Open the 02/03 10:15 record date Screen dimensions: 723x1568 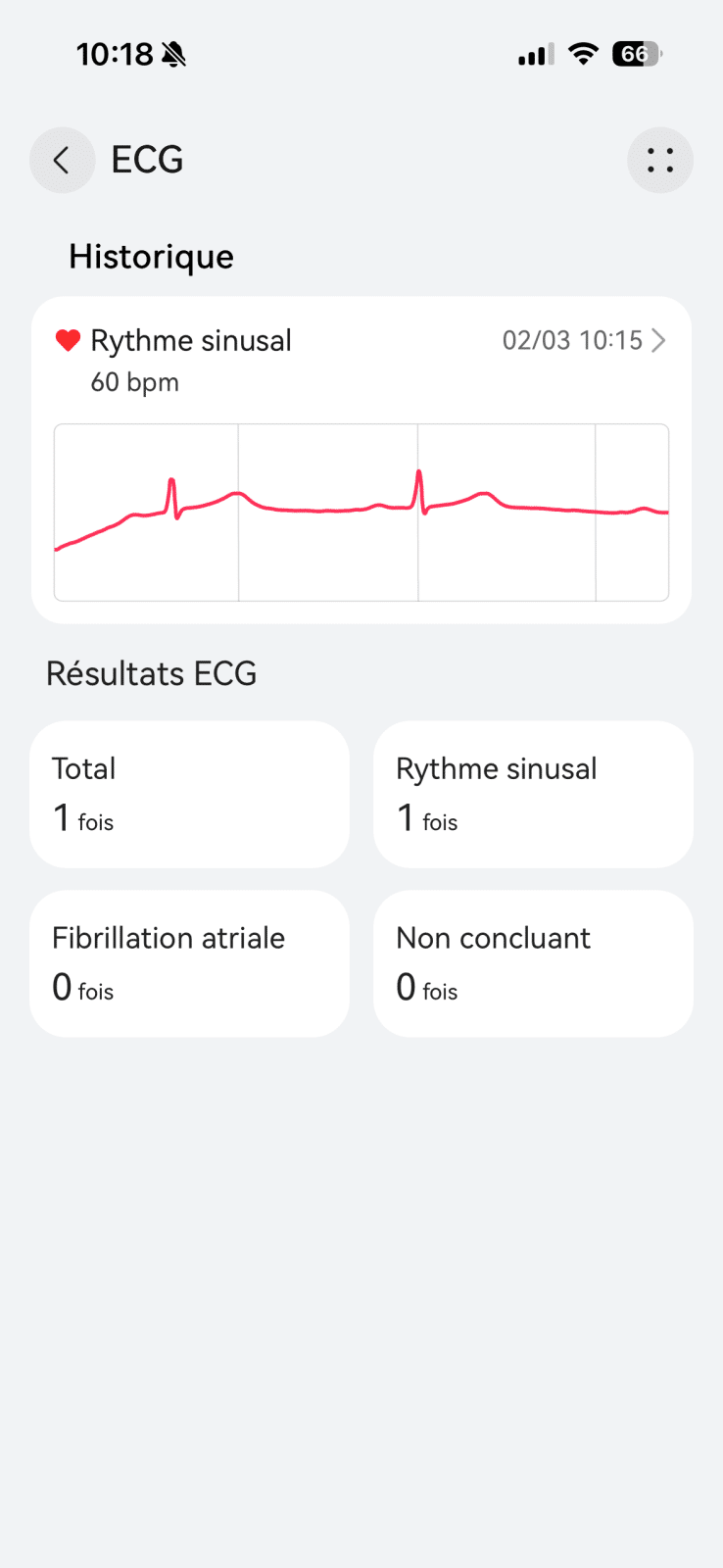tap(572, 340)
